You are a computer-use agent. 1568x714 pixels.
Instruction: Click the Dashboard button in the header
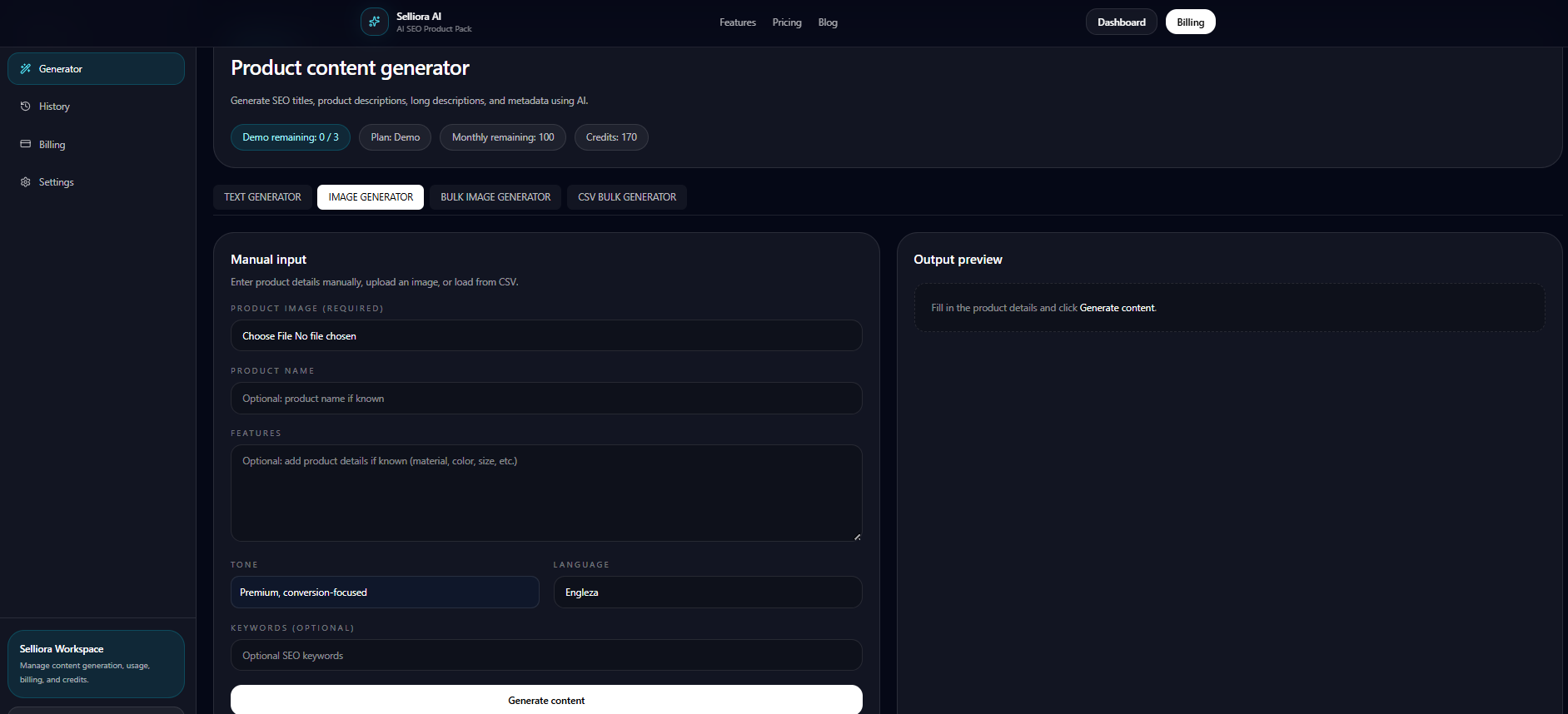point(1122,22)
